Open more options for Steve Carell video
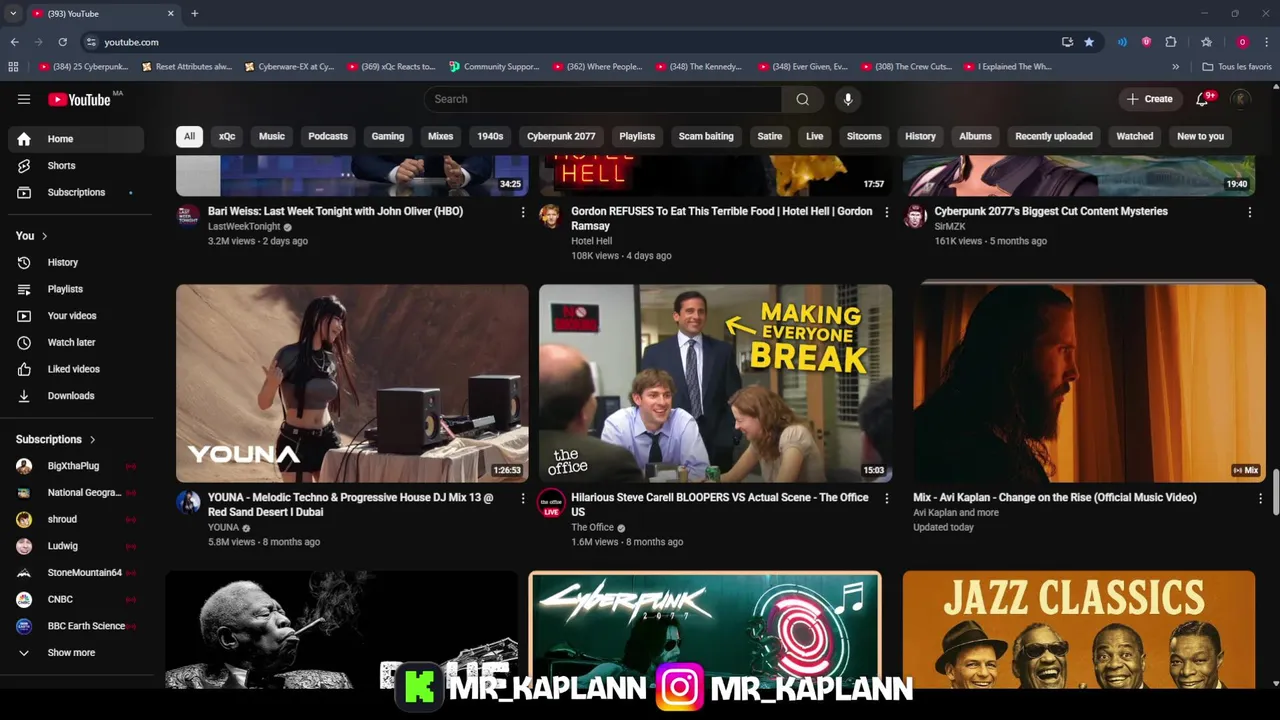This screenshot has width=1280, height=720. pyautogui.click(x=886, y=498)
